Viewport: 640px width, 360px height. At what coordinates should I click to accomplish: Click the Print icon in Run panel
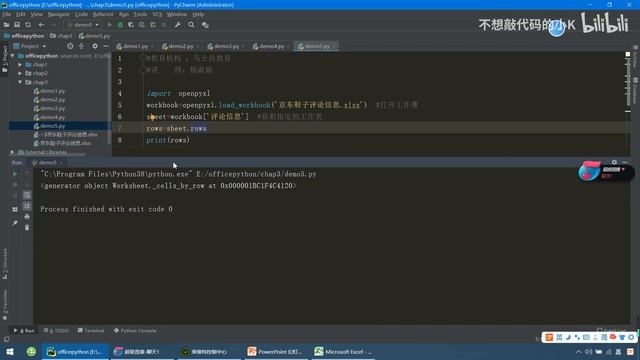27,217
